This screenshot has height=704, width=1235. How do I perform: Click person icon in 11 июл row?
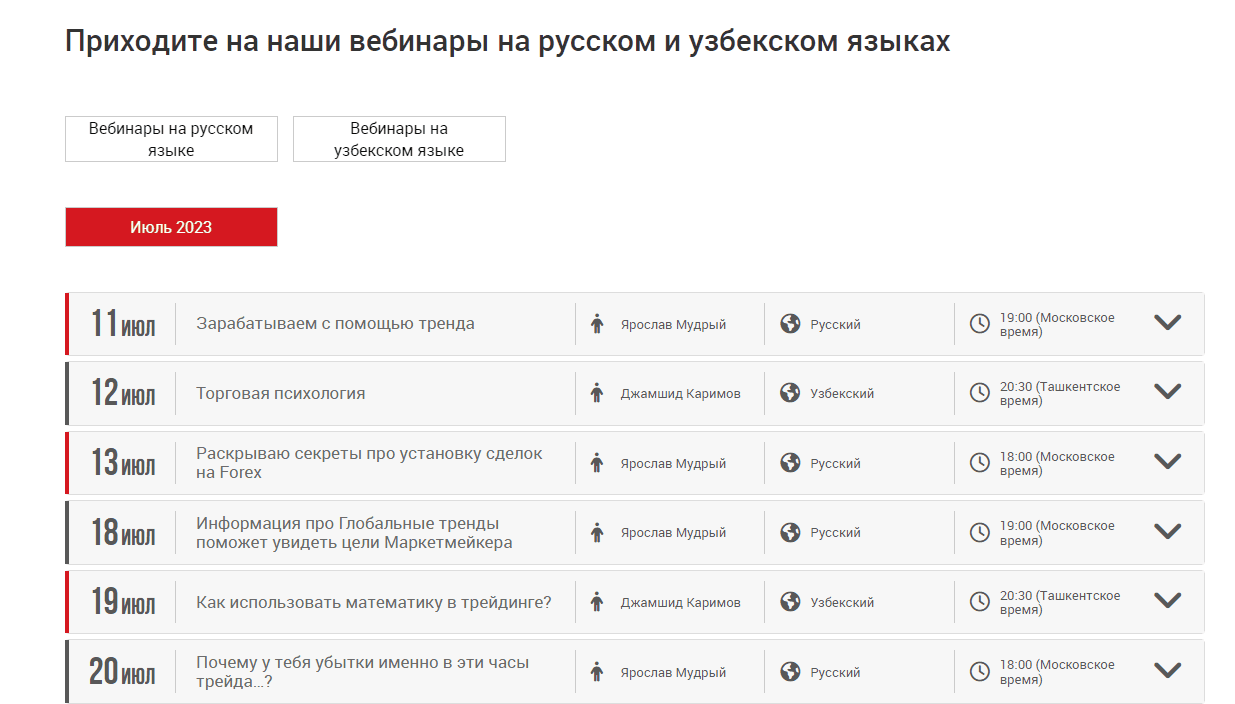tap(597, 324)
